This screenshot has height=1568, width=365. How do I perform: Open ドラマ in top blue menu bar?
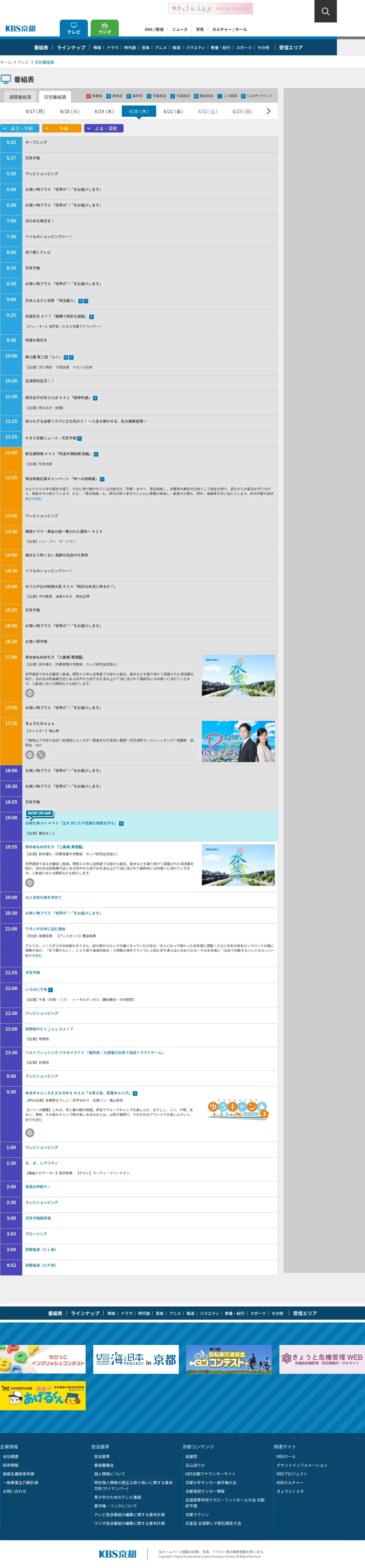(113, 47)
